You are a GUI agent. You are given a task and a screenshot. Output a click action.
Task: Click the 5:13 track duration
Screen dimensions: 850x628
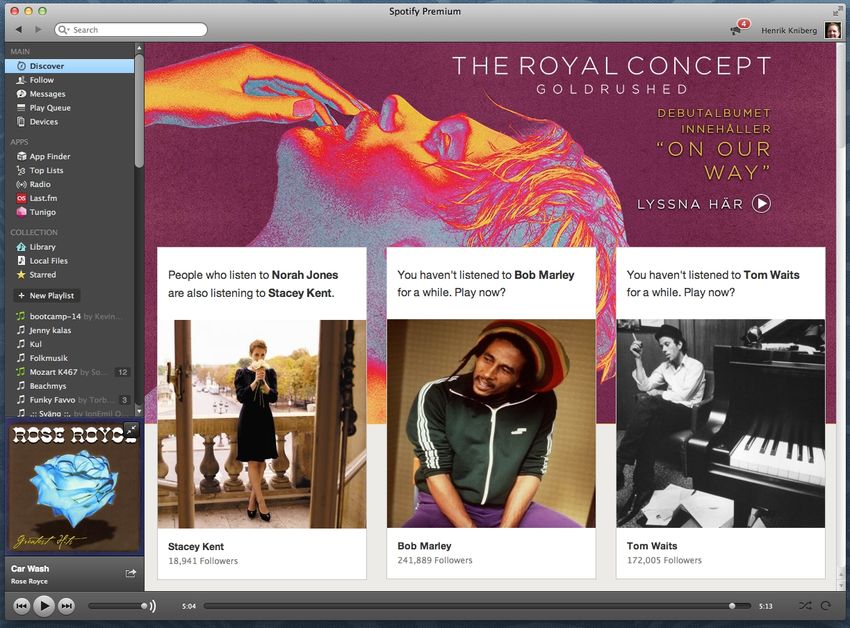click(765, 606)
